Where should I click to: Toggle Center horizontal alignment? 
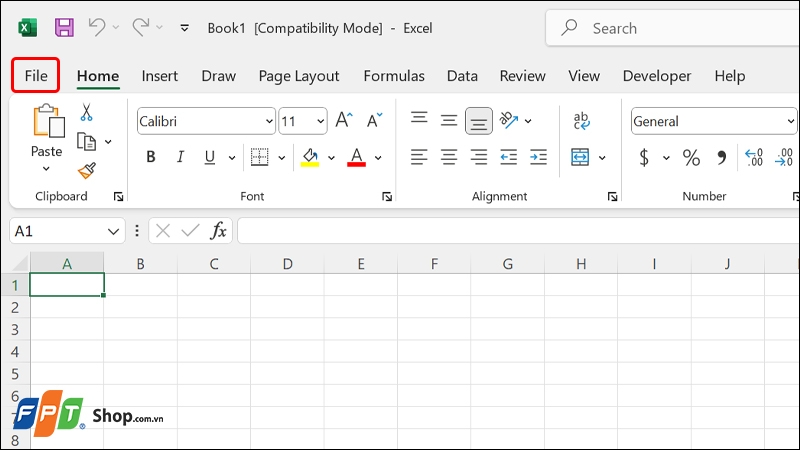tap(449, 157)
